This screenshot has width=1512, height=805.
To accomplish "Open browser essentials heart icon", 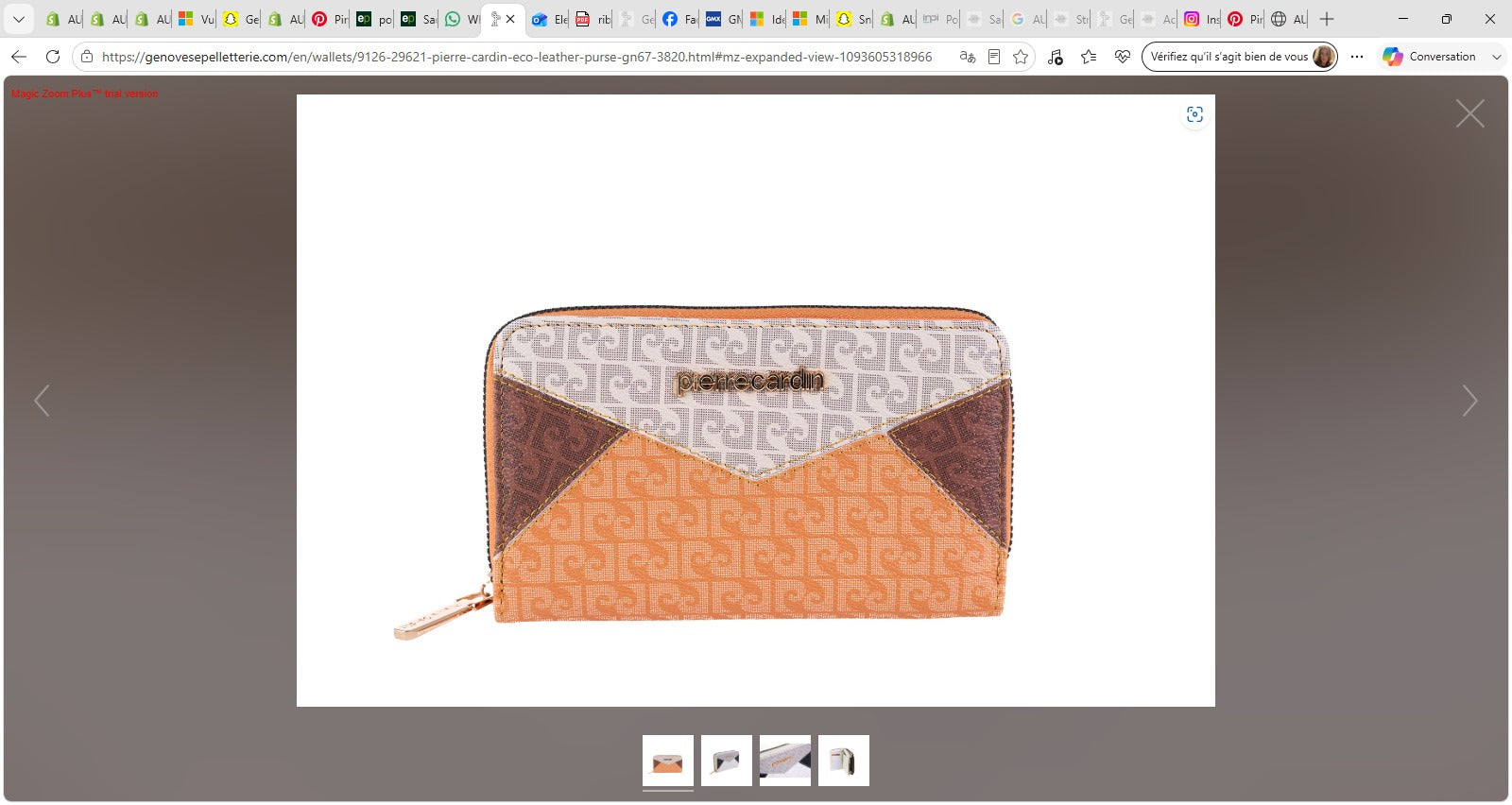I will [x=1122, y=57].
